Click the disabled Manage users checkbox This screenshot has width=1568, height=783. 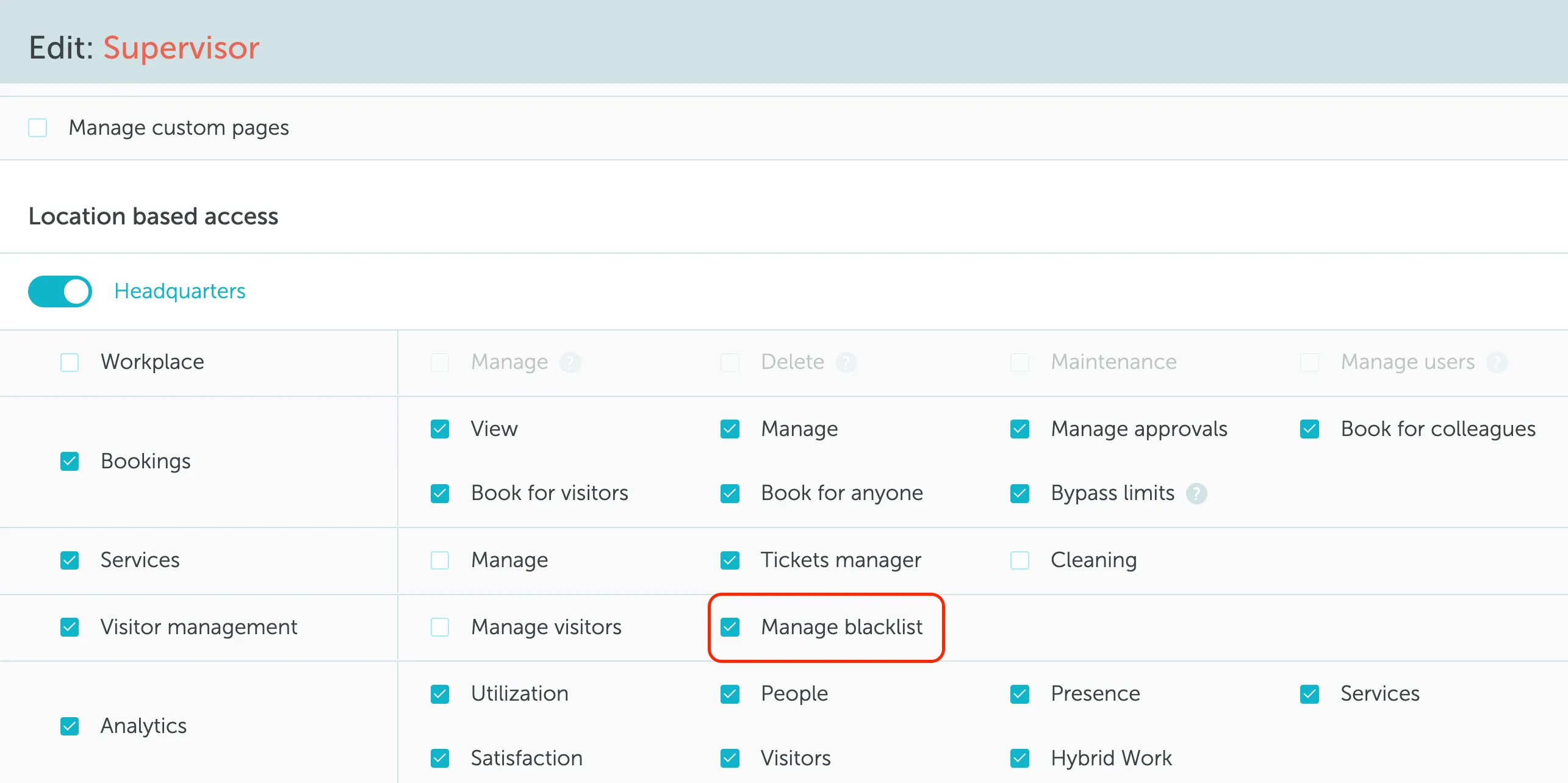click(1309, 362)
